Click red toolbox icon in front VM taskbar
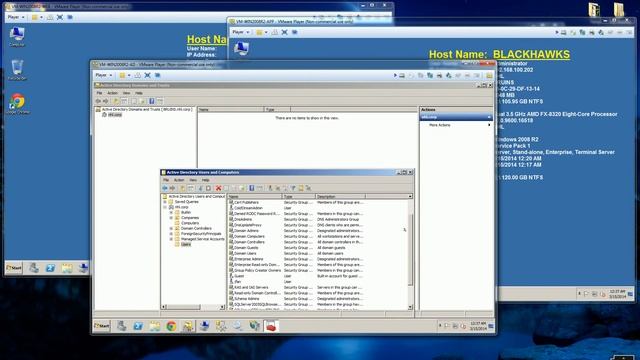640x360 pixels. click(x=271, y=326)
